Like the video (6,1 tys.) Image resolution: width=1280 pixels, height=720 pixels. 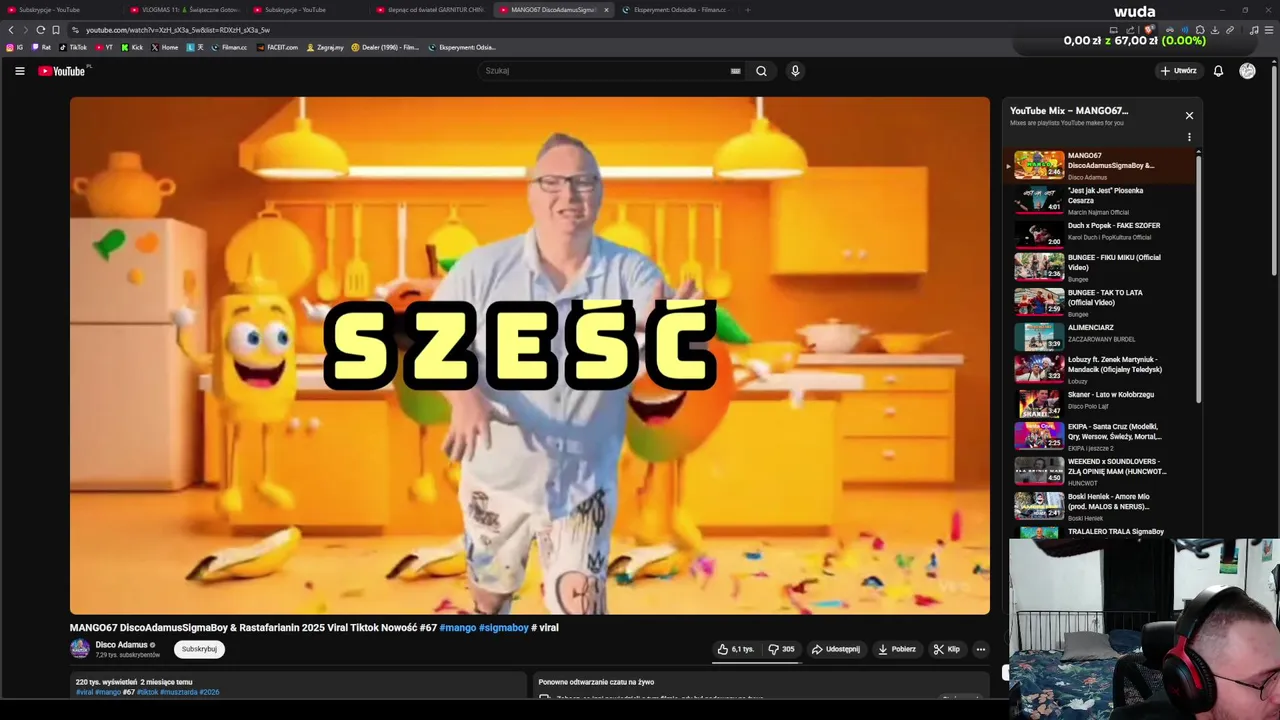click(x=735, y=649)
